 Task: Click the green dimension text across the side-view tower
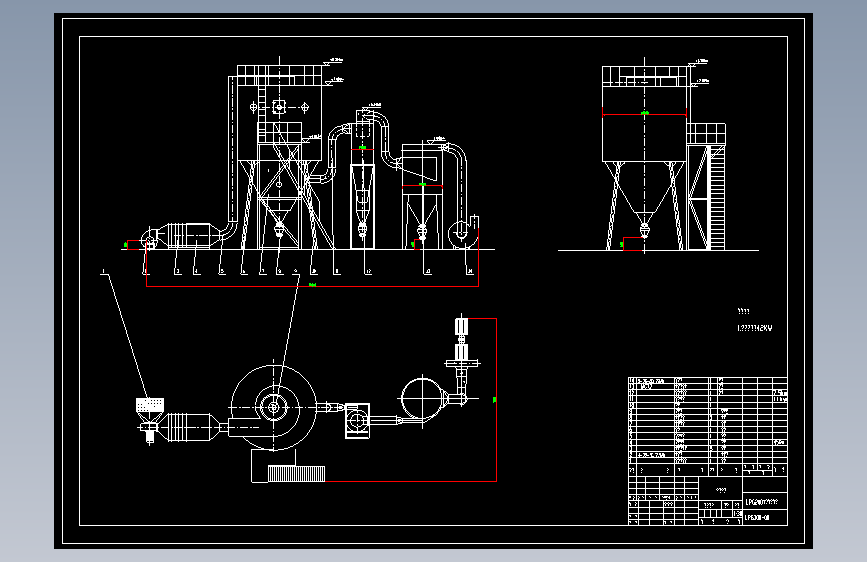(645, 113)
